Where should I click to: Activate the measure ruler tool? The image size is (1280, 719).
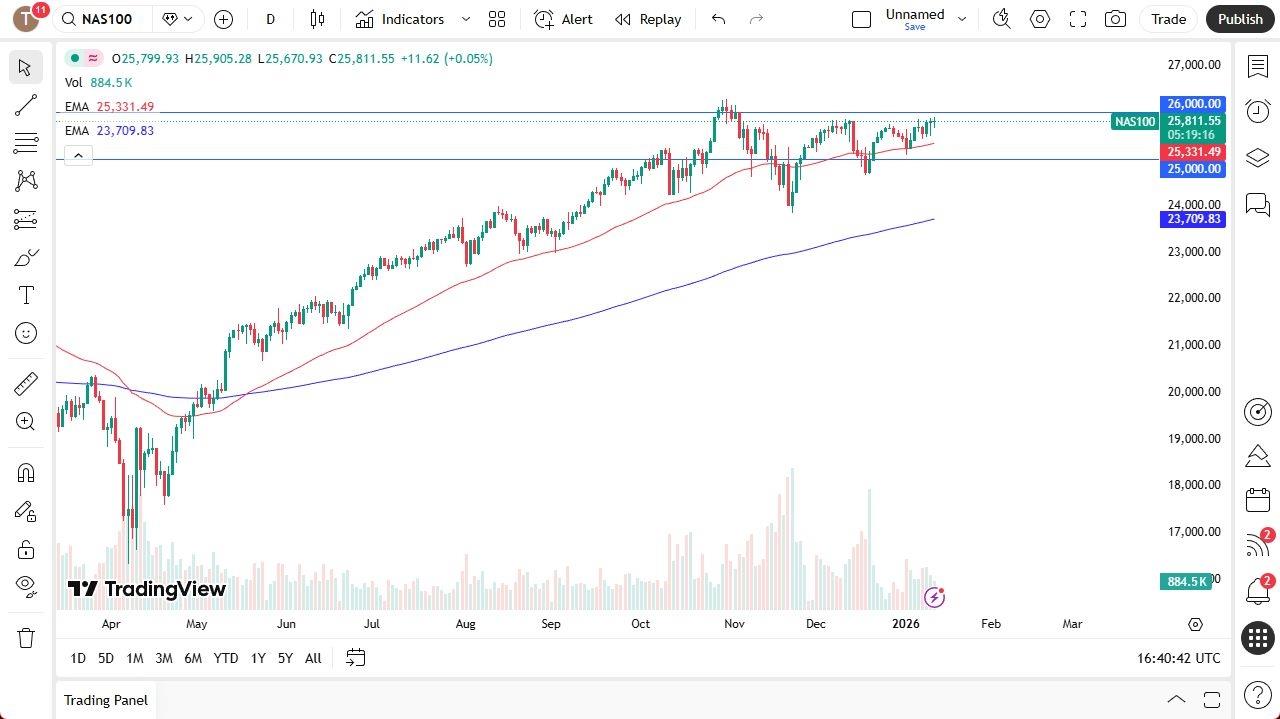26,383
